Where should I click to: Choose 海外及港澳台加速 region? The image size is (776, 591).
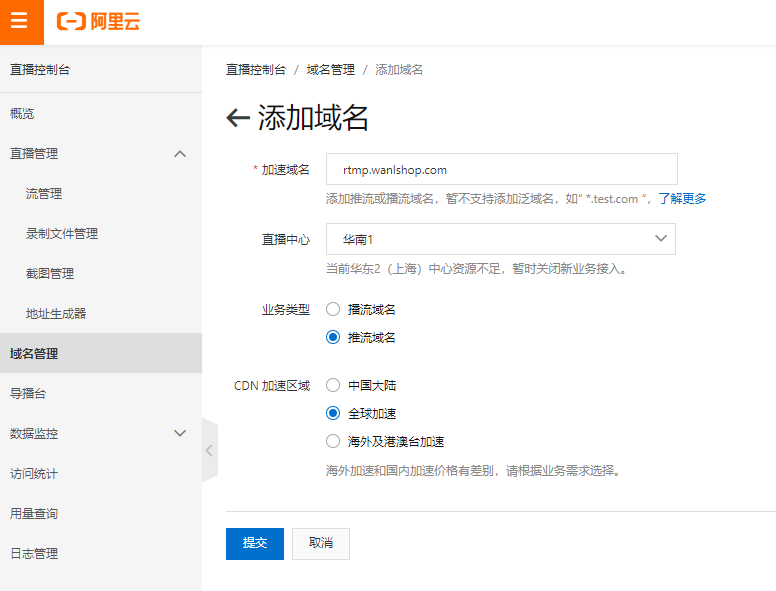333,441
